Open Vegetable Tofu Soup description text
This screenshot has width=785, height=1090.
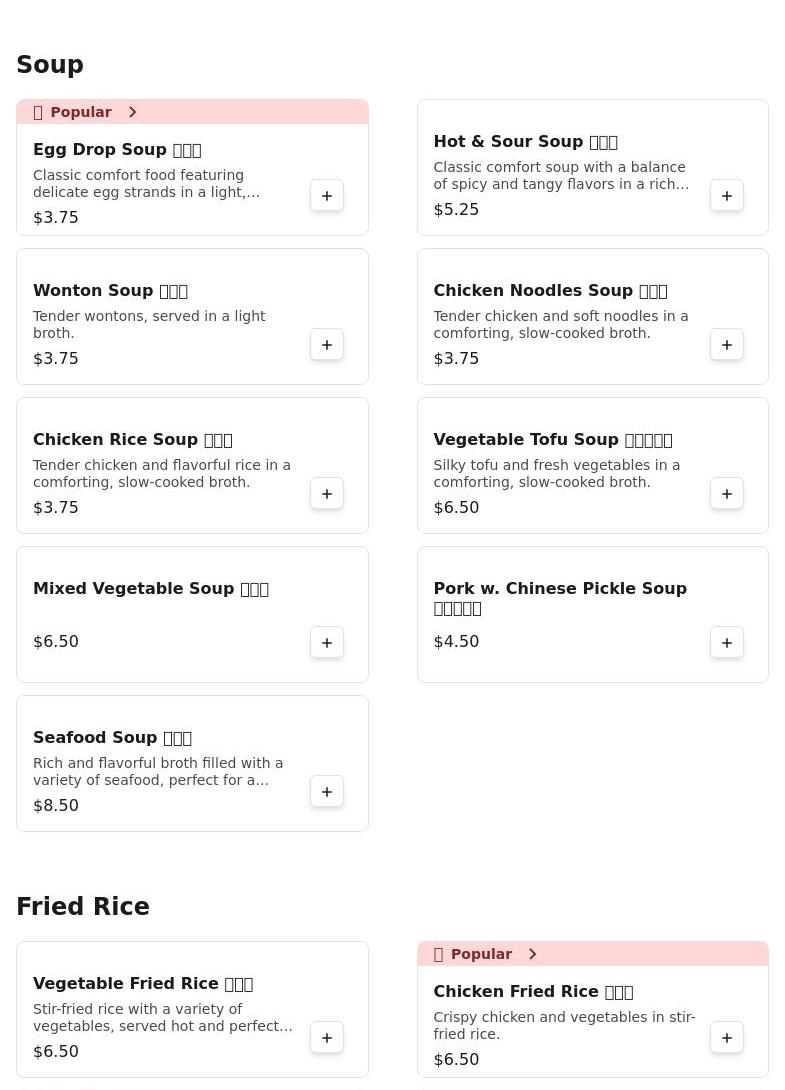pyautogui.click(x=556, y=473)
